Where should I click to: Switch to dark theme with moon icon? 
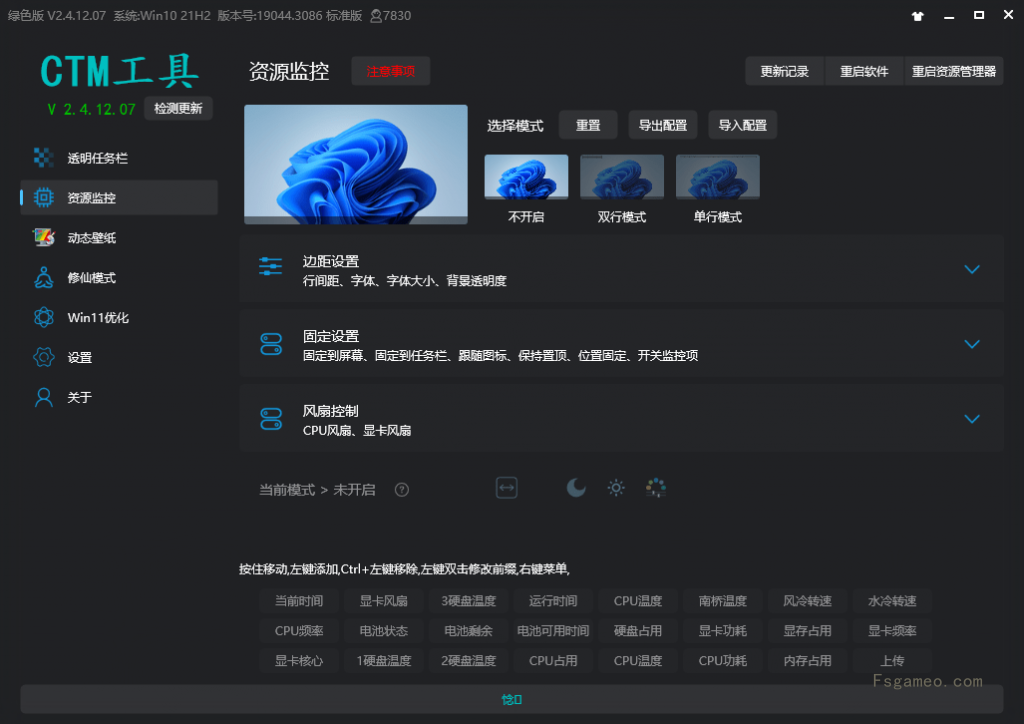pyautogui.click(x=575, y=488)
